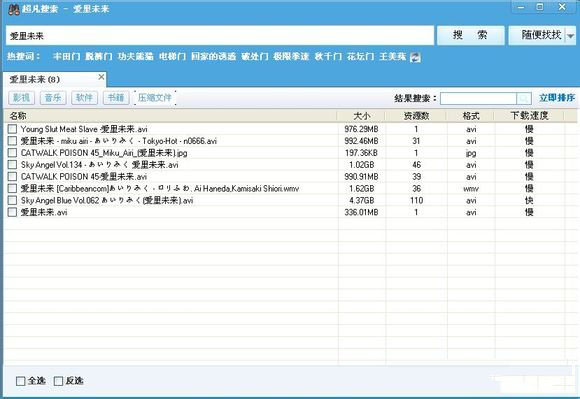This screenshot has width=580, height=399.
Task: Click the 搜索 search button
Action: point(470,35)
